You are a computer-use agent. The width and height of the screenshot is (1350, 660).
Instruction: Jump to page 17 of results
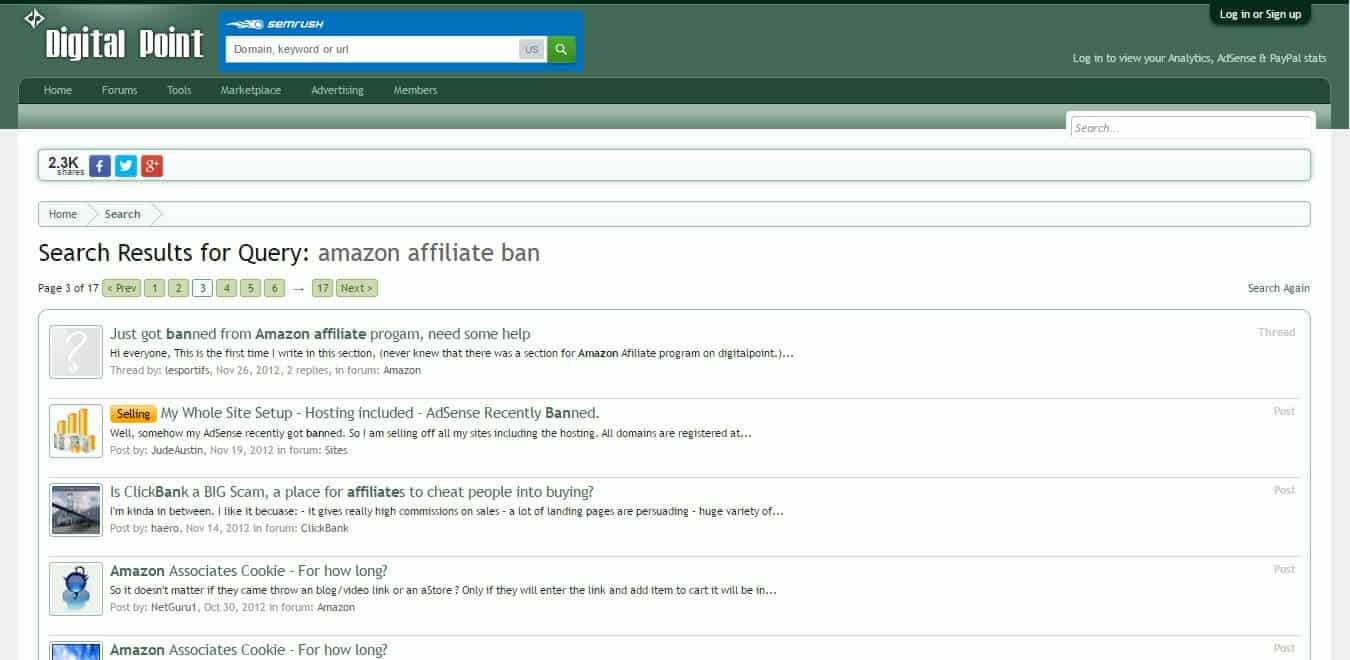[x=322, y=288]
